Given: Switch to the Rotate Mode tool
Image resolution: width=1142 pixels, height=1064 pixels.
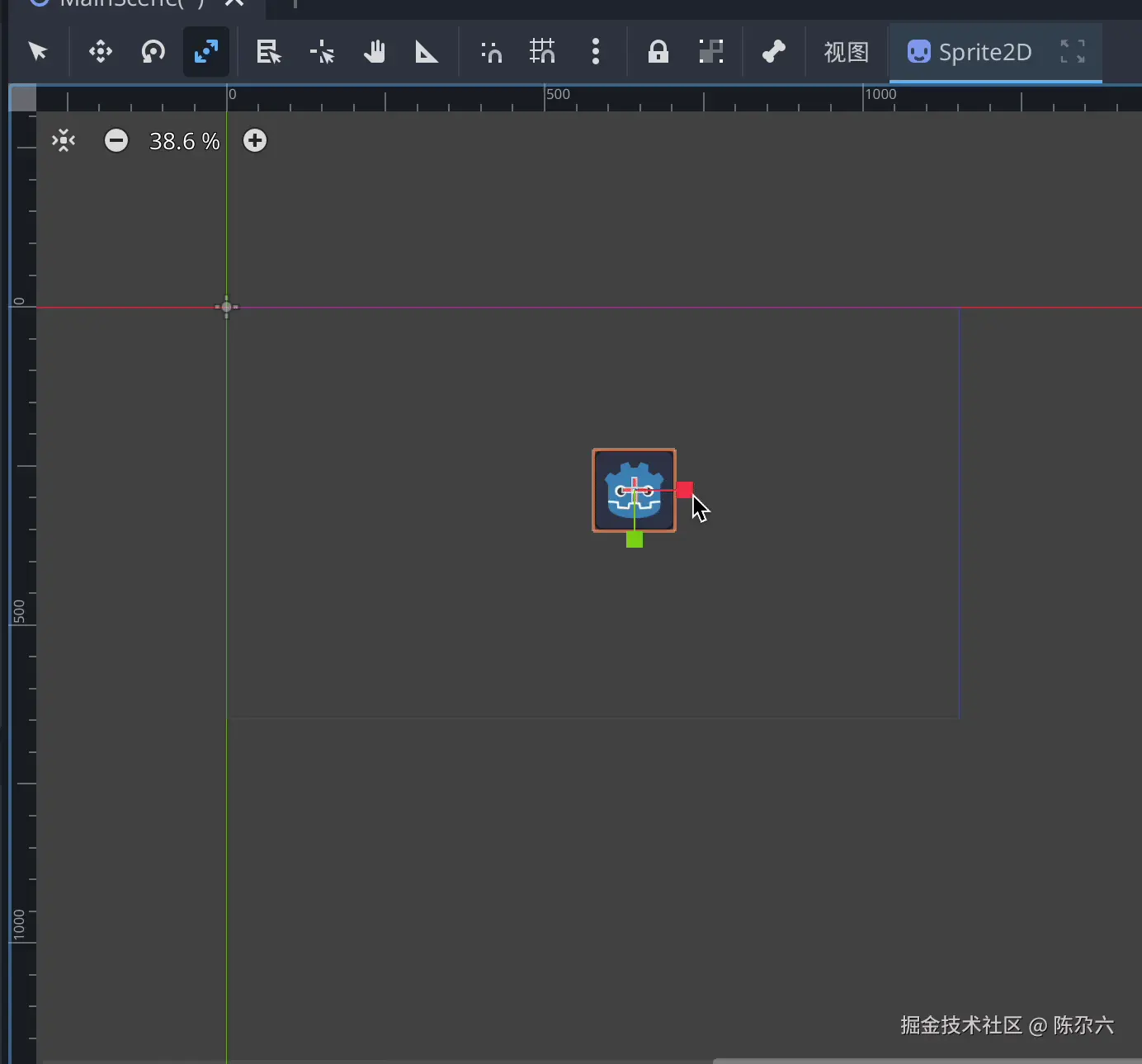Looking at the screenshot, I should [153, 52].
